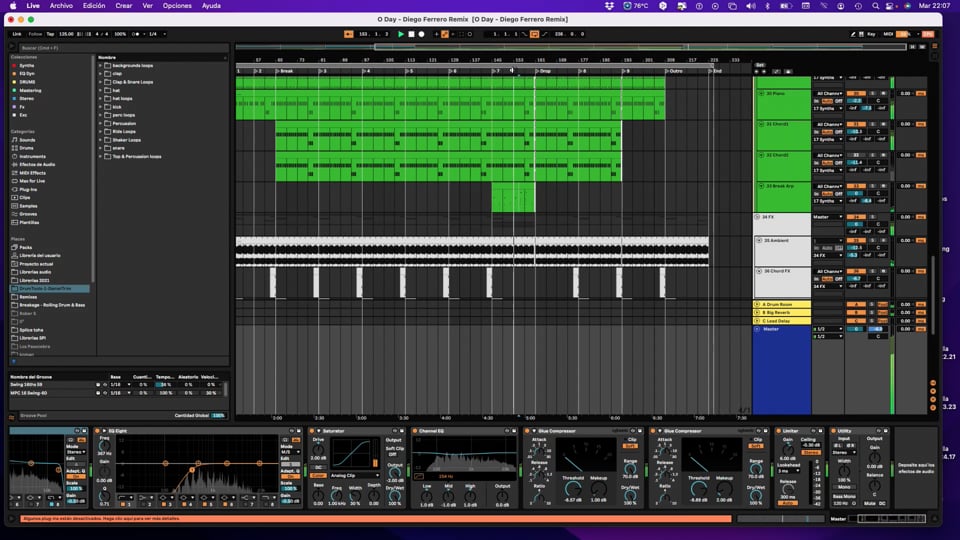Click the Arrangement Record button

point(421,34)
